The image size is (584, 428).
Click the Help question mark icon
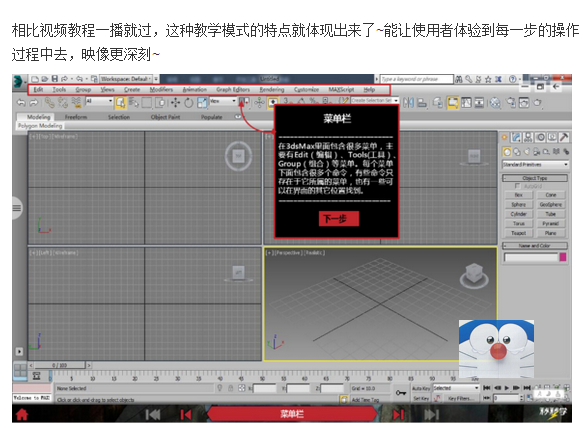coord(512,79)
